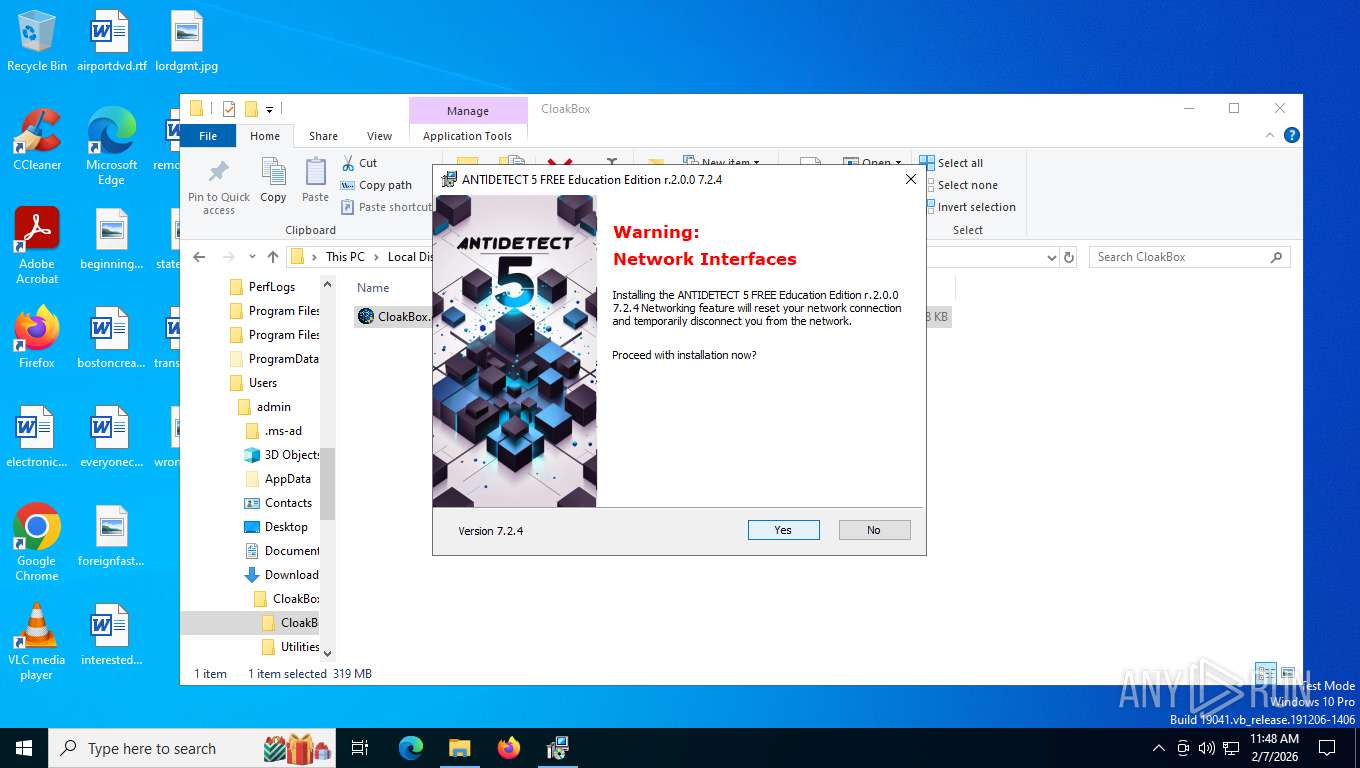Open VLC media player desktop shortcut

[37, 642]
